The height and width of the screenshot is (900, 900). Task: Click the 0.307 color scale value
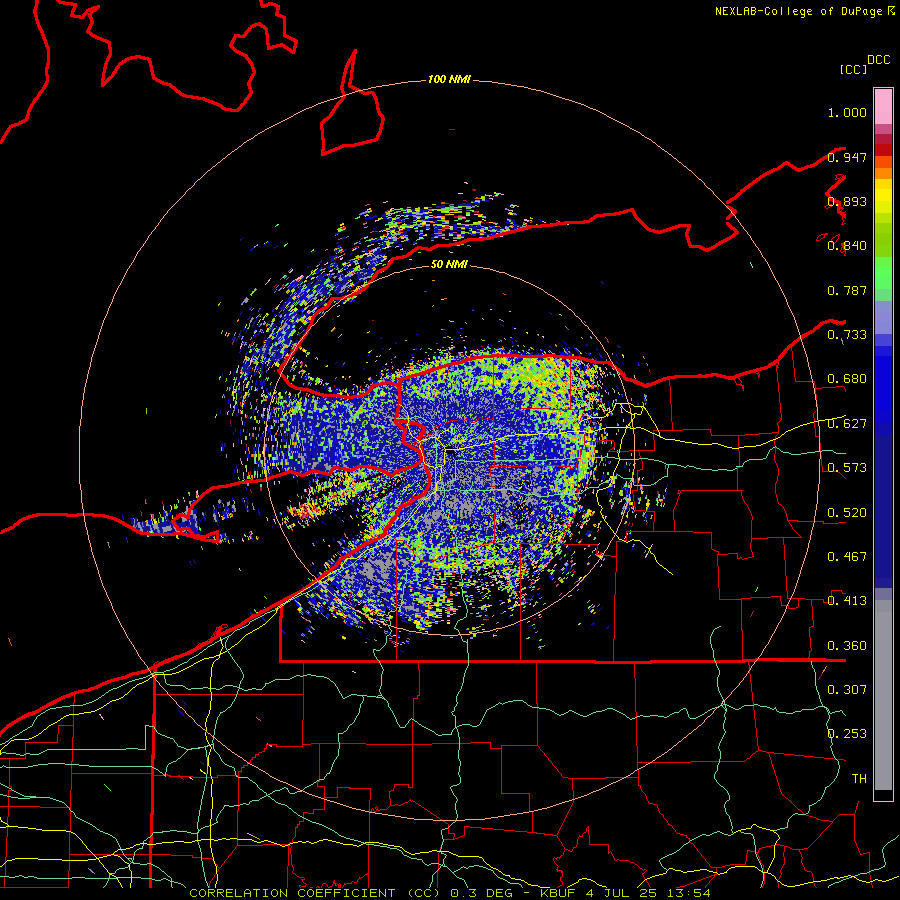point(847,690)
